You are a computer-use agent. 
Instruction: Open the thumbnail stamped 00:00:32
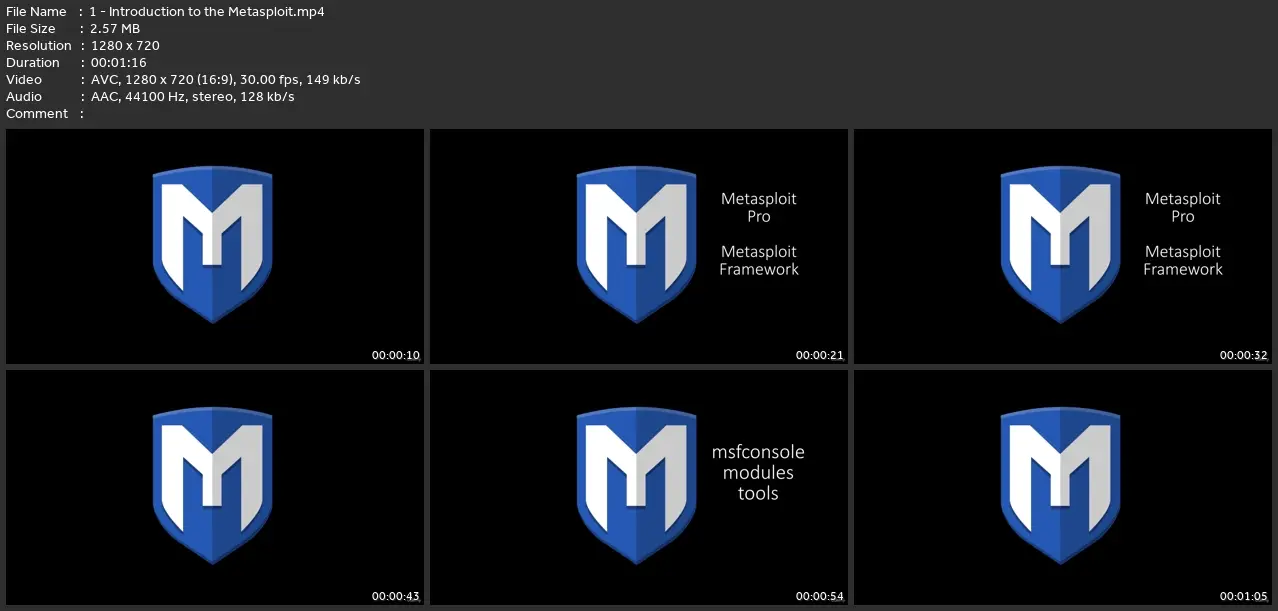[x=1062, y=246]
